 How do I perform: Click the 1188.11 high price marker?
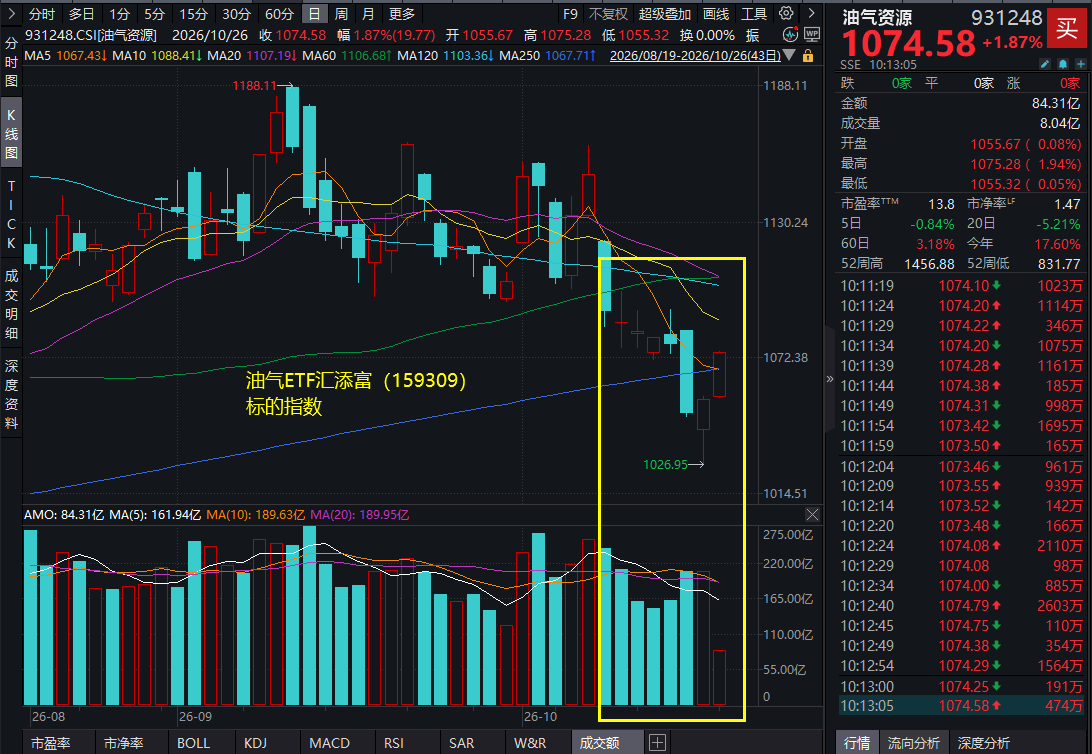[x=254, y=86]
